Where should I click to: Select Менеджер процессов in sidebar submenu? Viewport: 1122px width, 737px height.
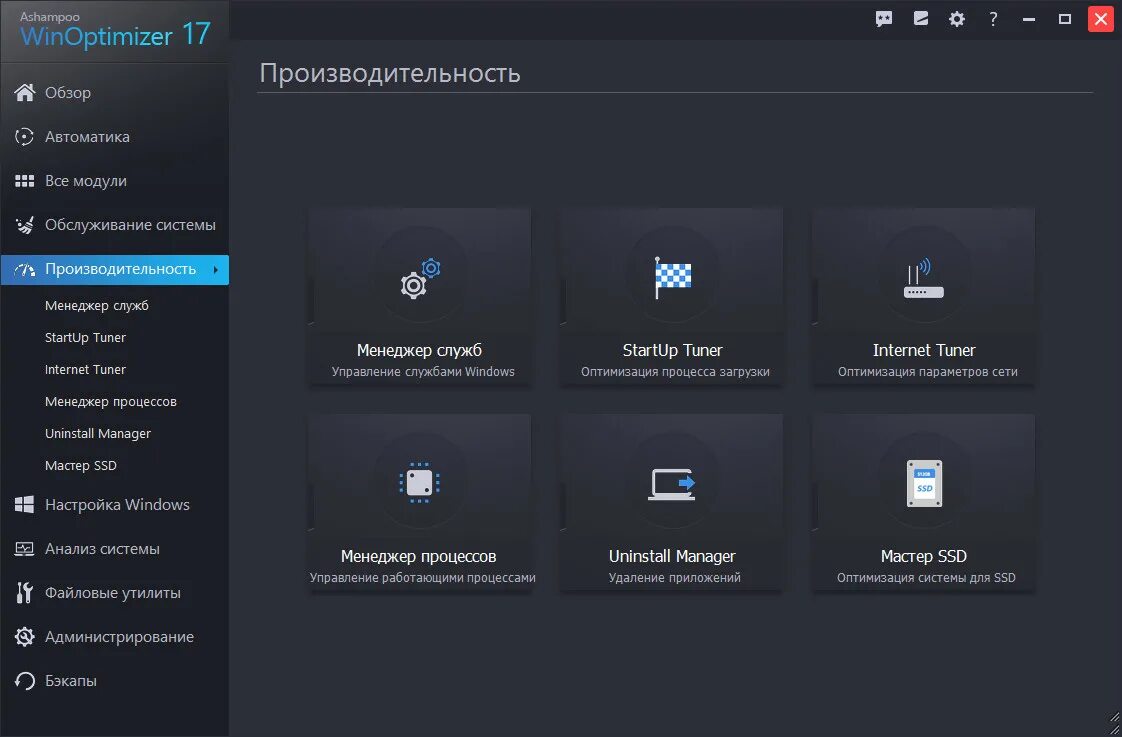point(111,401)
